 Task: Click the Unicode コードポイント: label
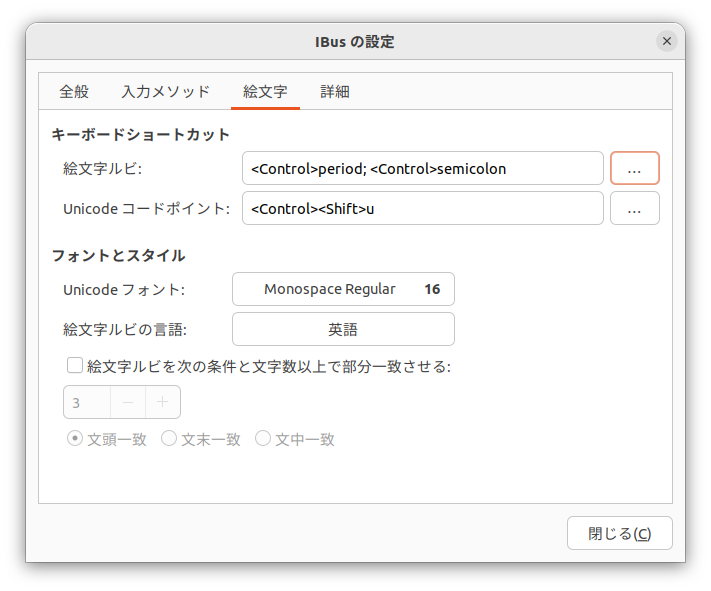pos(146,209)
